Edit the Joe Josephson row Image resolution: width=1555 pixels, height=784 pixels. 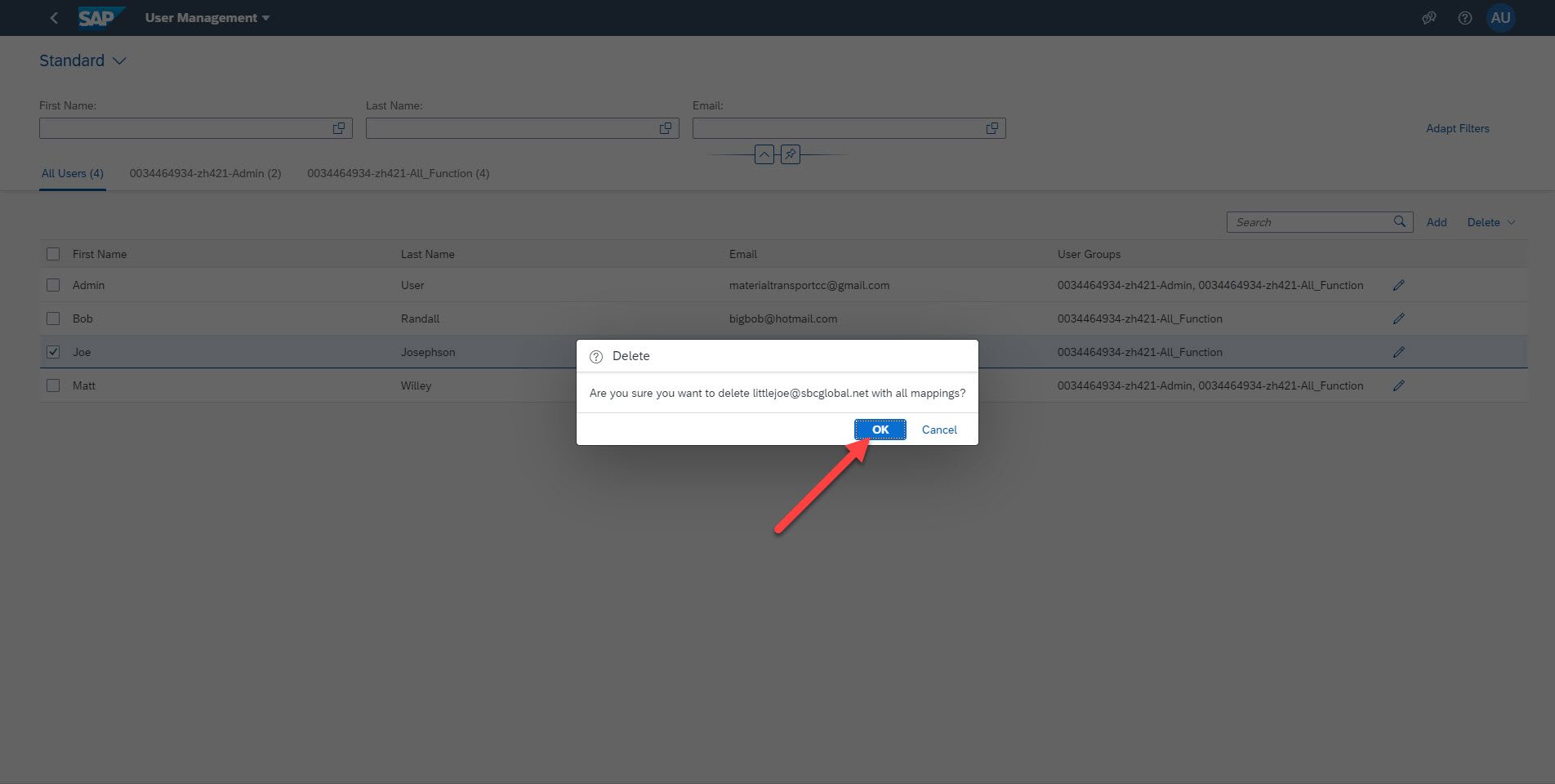1399,352
